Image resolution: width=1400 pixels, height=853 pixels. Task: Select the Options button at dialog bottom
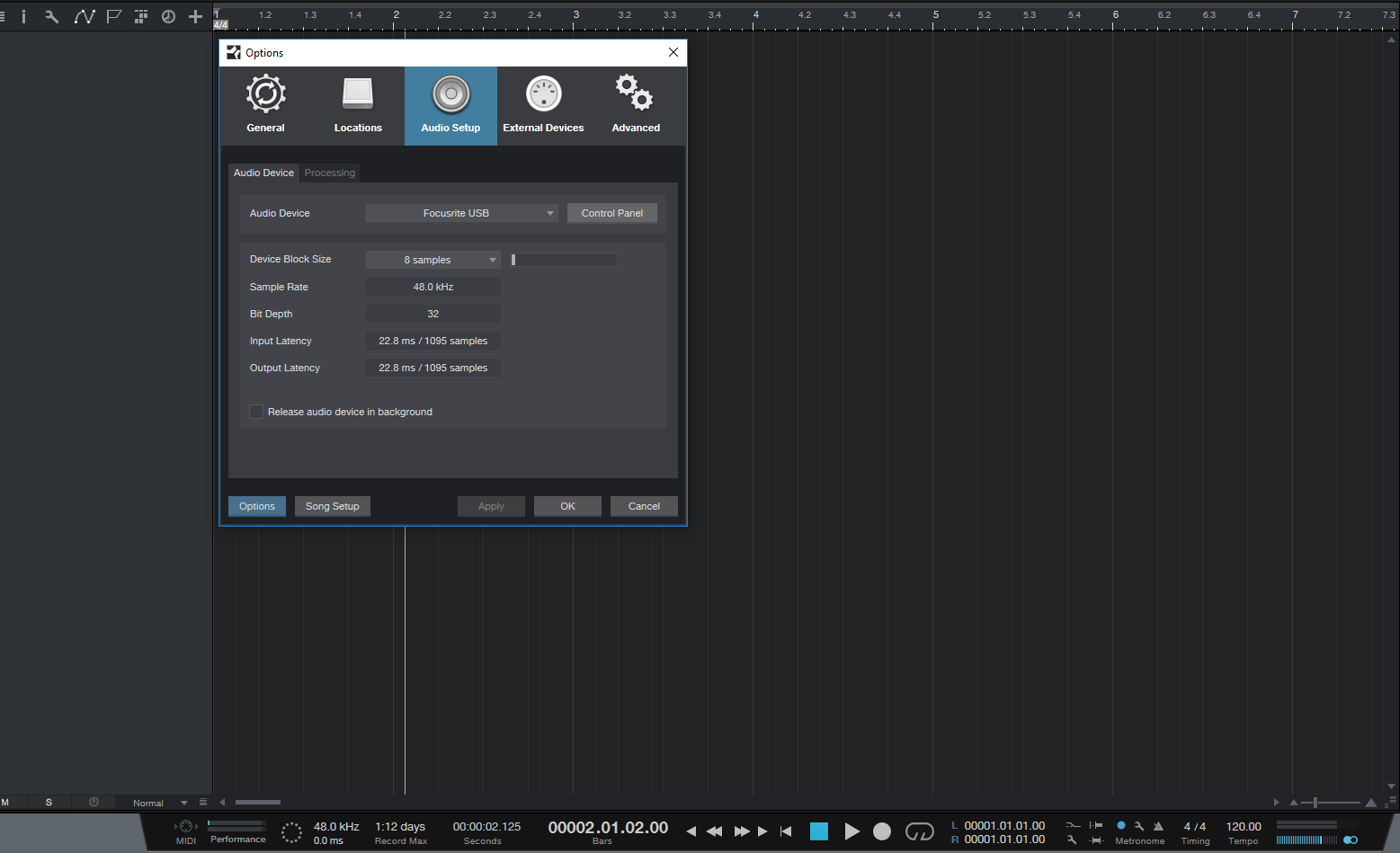tap(257, 506)
